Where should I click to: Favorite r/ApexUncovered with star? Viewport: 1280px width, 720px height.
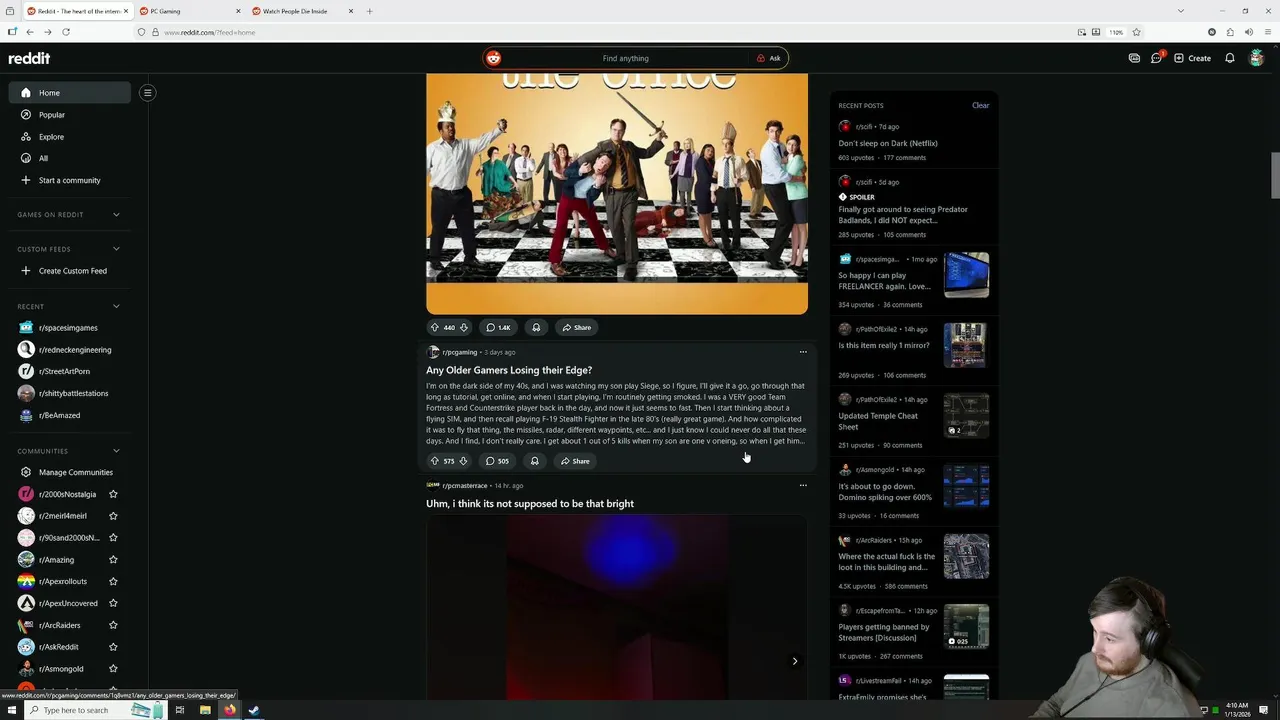pos(113,603)
